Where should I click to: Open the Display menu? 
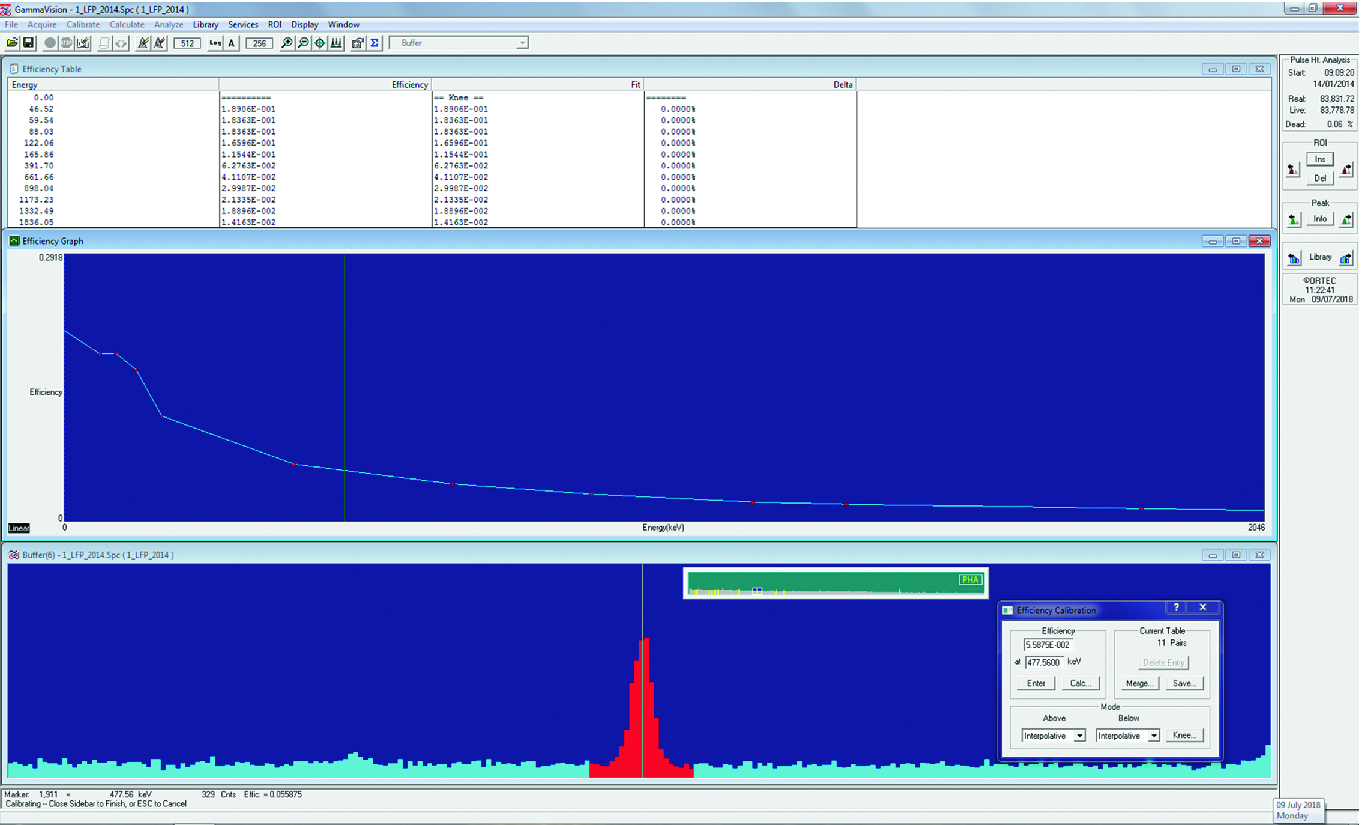click(305, 24)
